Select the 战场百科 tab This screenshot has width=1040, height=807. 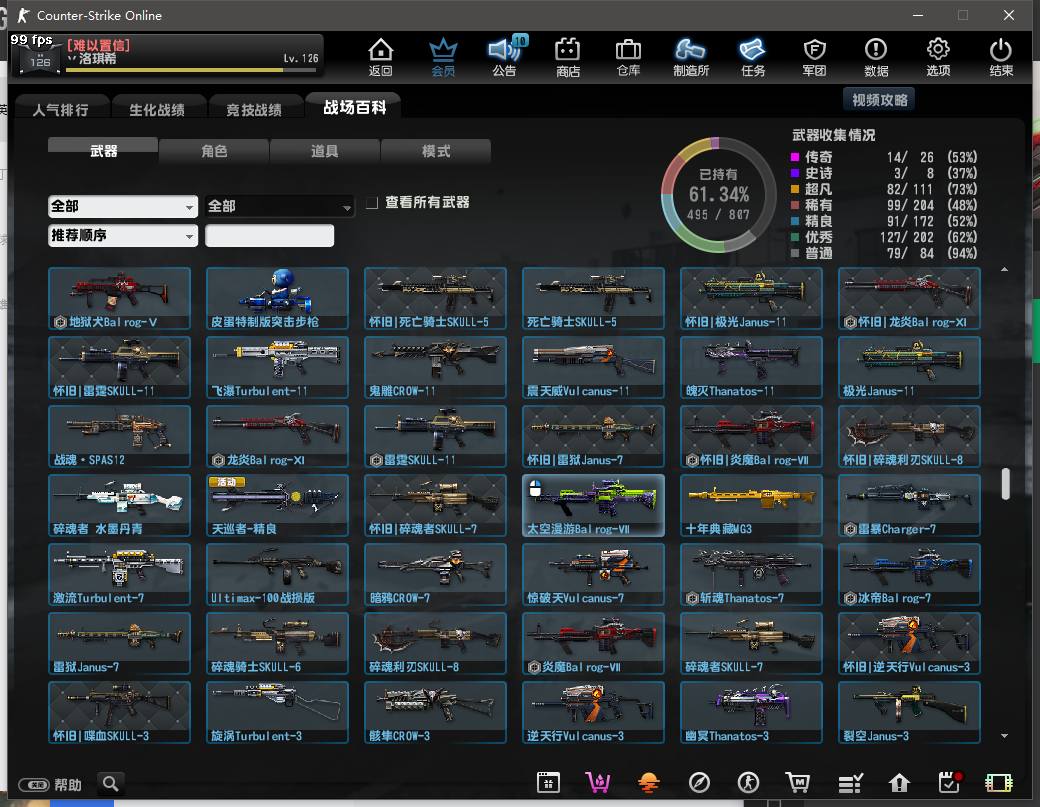(354, 107)
